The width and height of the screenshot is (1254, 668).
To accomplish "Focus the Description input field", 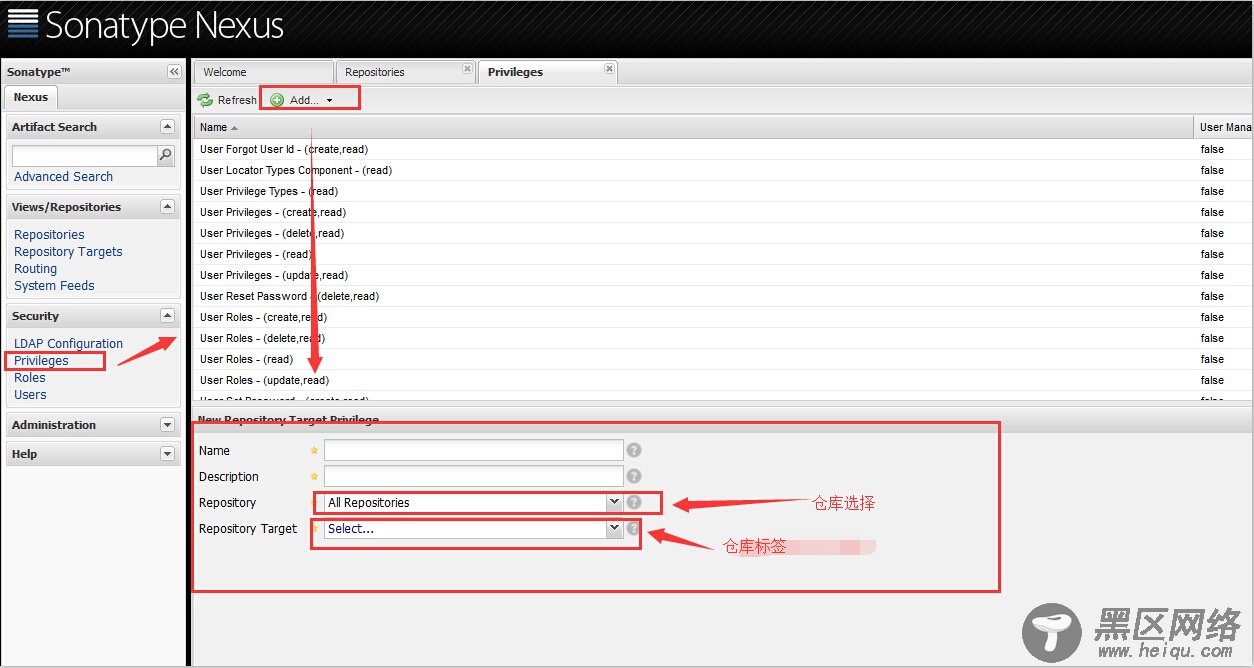I will click(x=473, y=477).
